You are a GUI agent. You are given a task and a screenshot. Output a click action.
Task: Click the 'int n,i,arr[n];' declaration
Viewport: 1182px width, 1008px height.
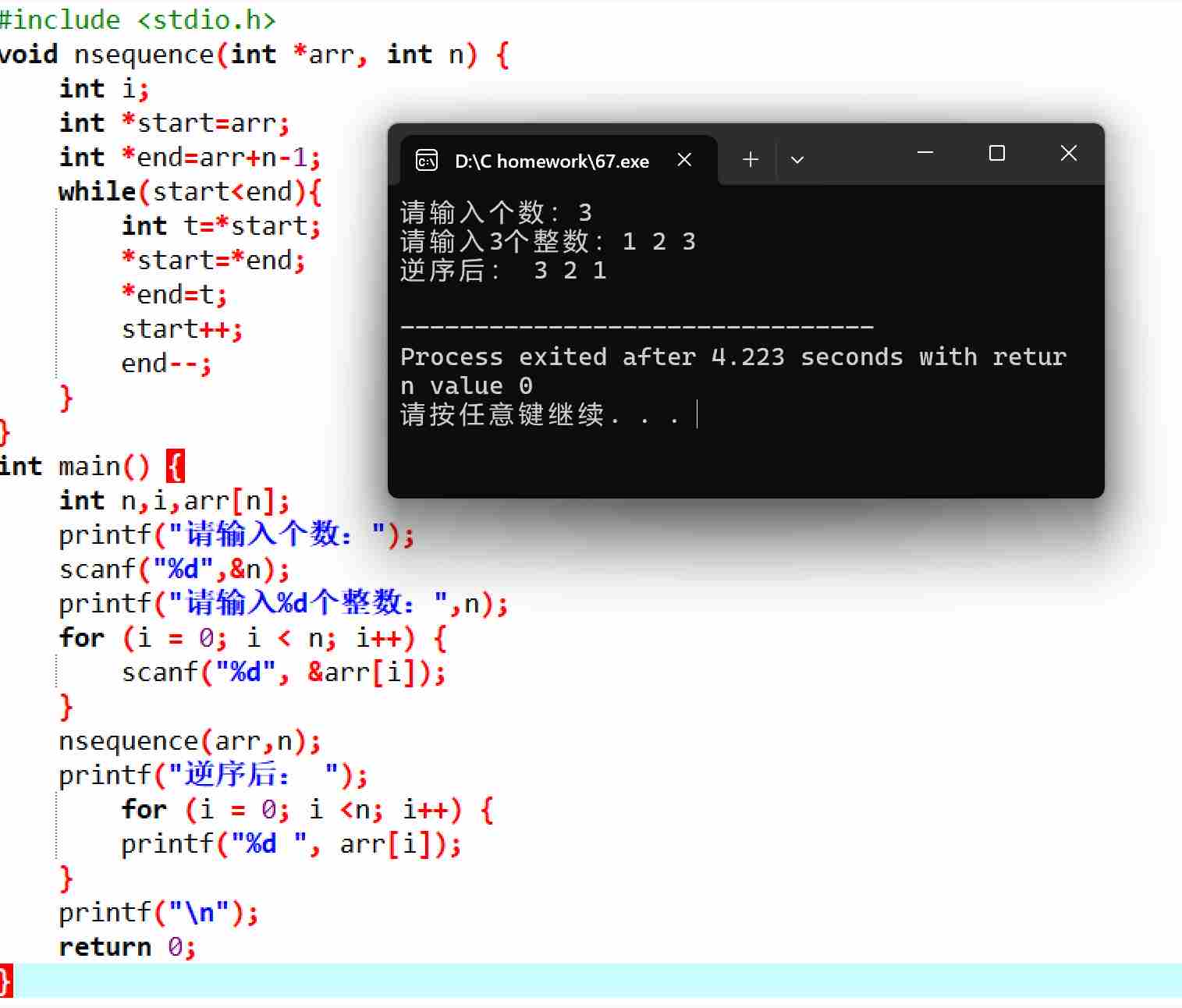[174, 500]
